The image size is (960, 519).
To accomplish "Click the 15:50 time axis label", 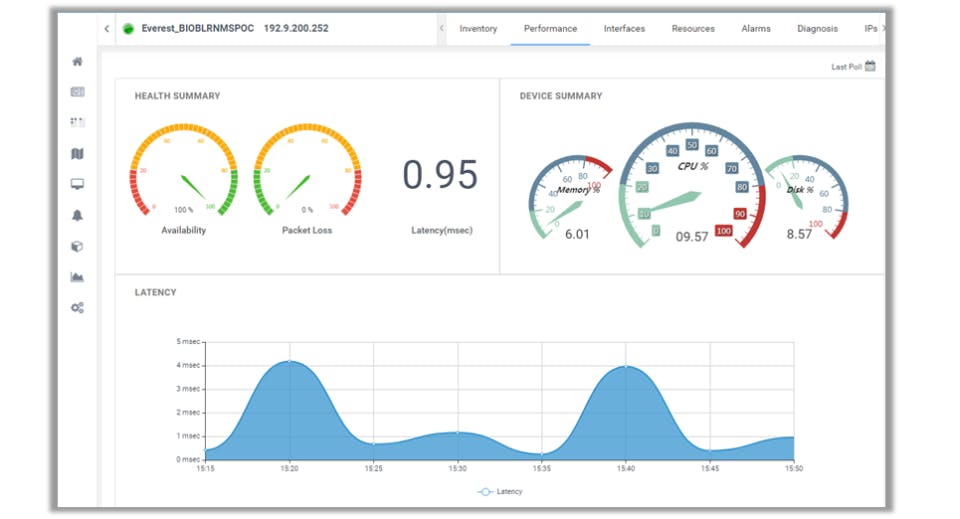I will [x=793, y=468].
